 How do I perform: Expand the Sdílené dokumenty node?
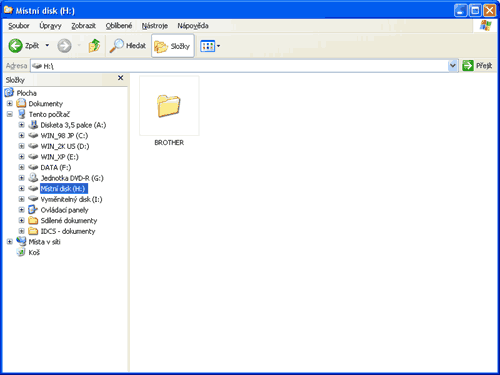click(22, 221)
